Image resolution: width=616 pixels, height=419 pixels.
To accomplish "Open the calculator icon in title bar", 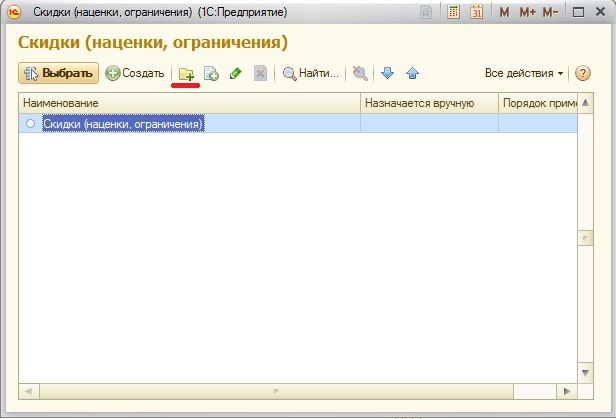I will pos(454,13).
